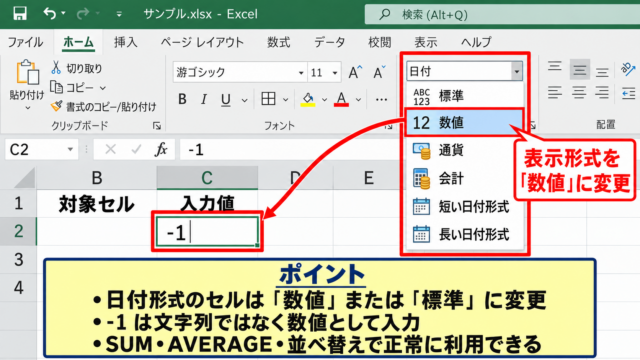This screenshot has height=360, width=640.
Task: Click the top align icon
Action: pos(554,67)
